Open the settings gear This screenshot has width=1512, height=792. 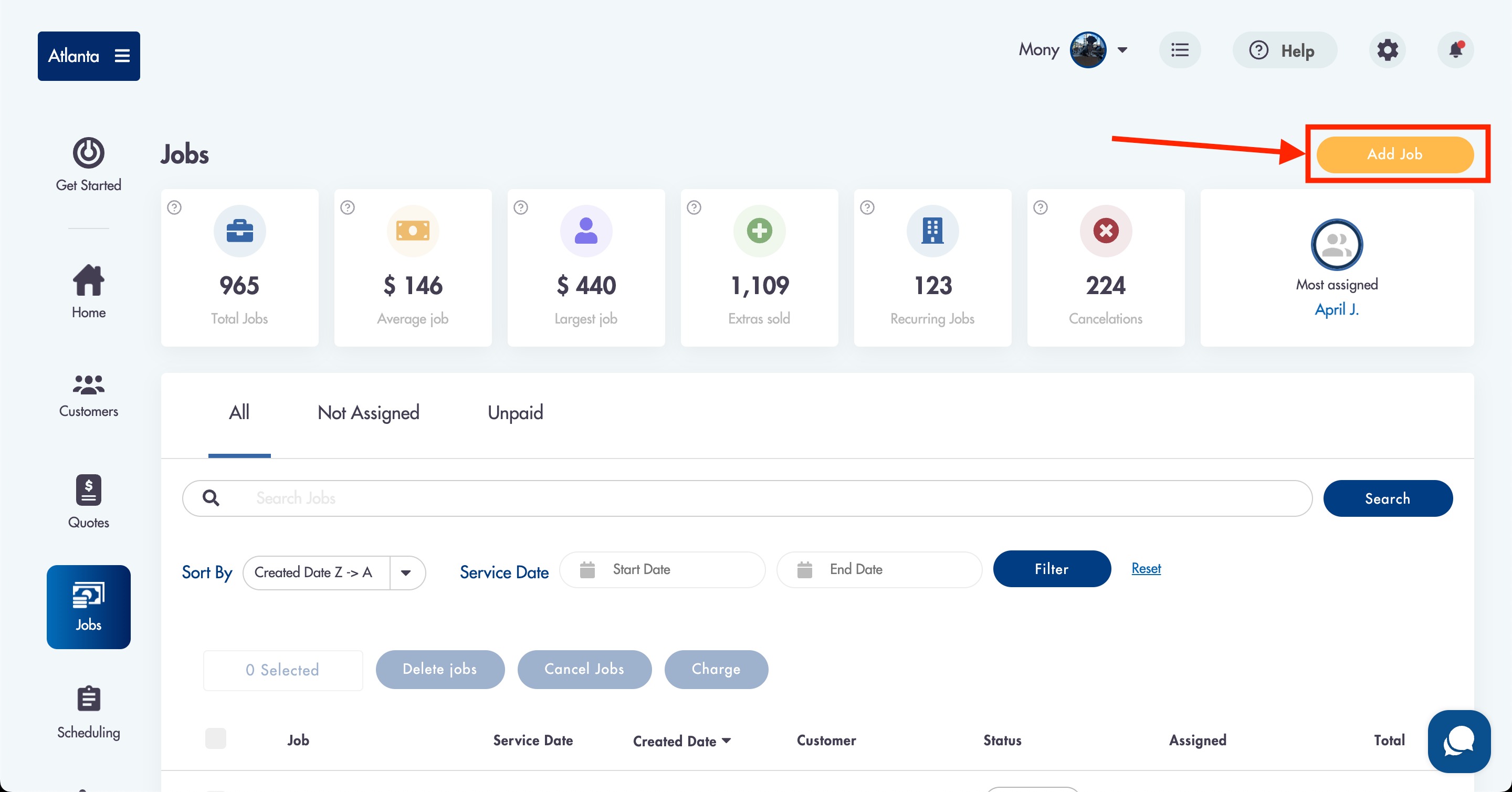pyautogui.click(x=1387, y=50)
